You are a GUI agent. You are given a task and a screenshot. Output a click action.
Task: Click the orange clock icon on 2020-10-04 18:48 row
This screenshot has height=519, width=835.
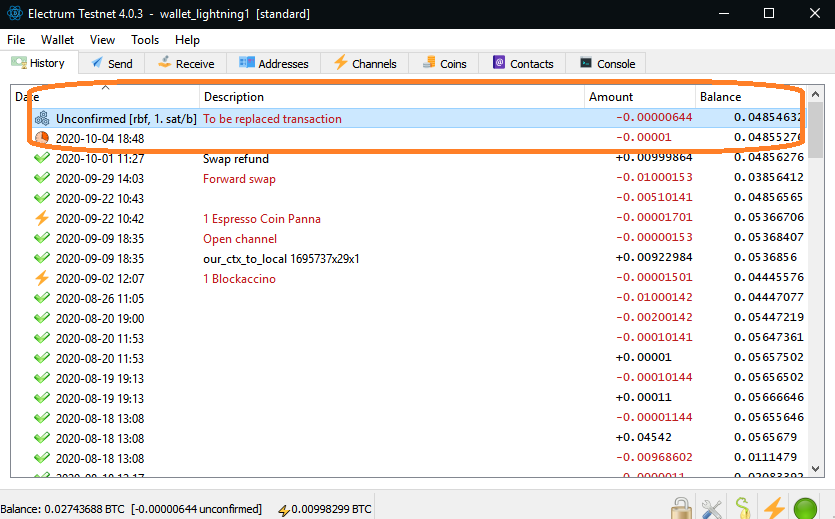[42, 138]
